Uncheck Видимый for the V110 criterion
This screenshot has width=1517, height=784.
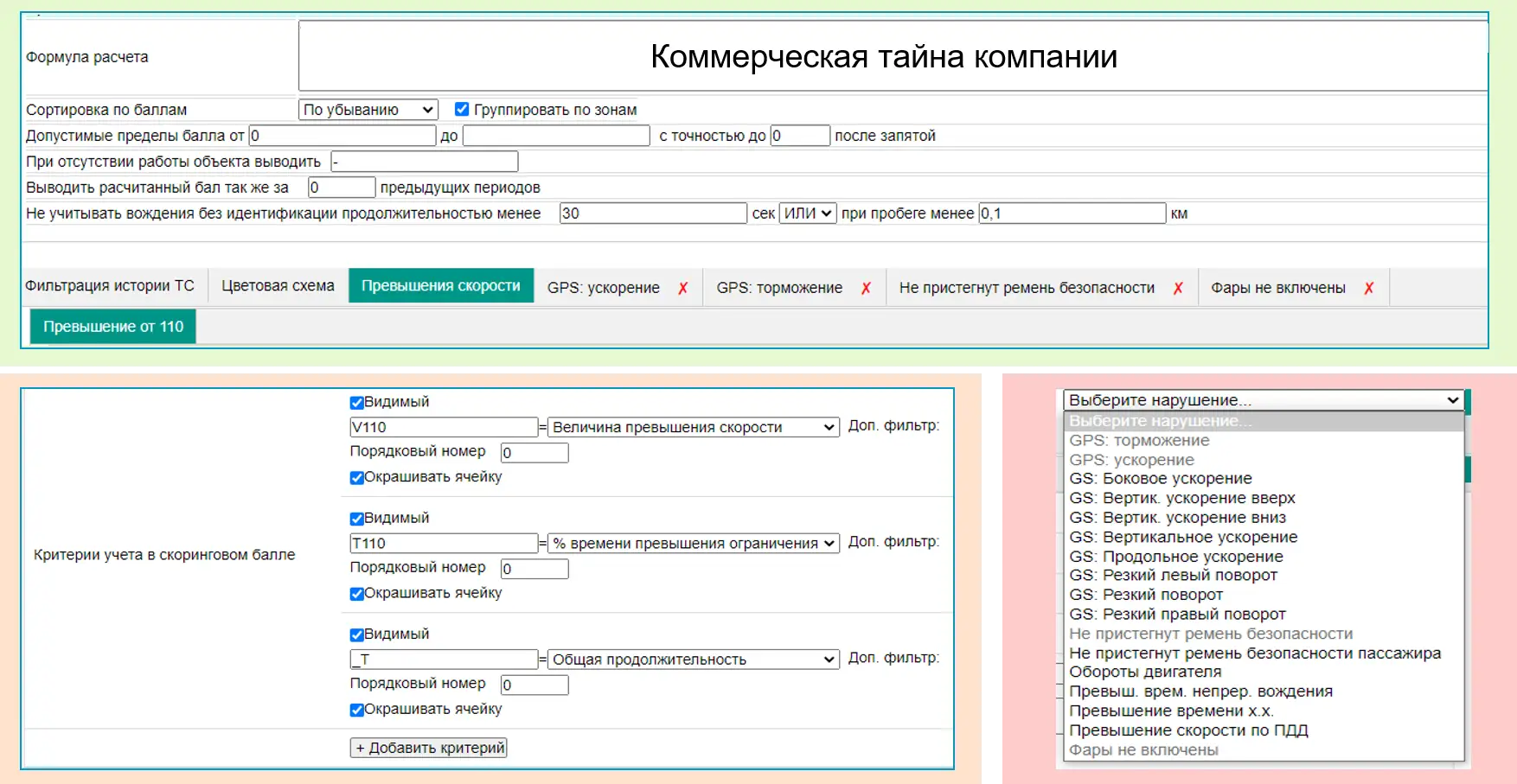(356, 403)
